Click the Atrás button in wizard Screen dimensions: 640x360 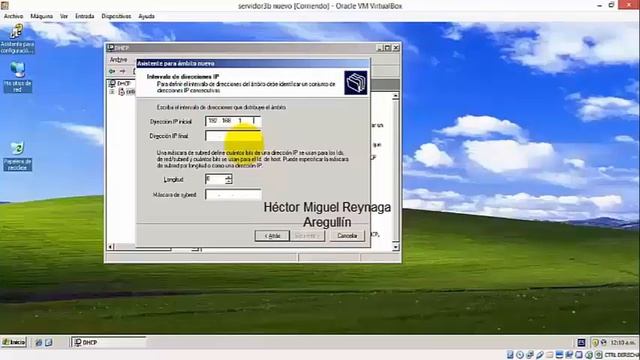click(x=272, y=236)
